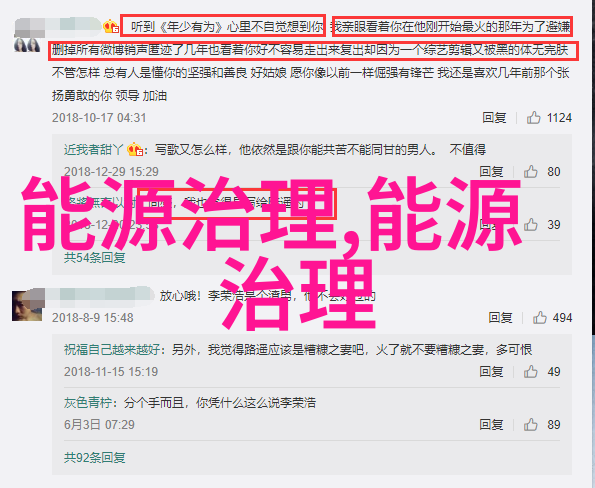Click the top commenter's avatar thumbnail
Image resolution: width=595 pixels, height=488 pixels.
27,45
